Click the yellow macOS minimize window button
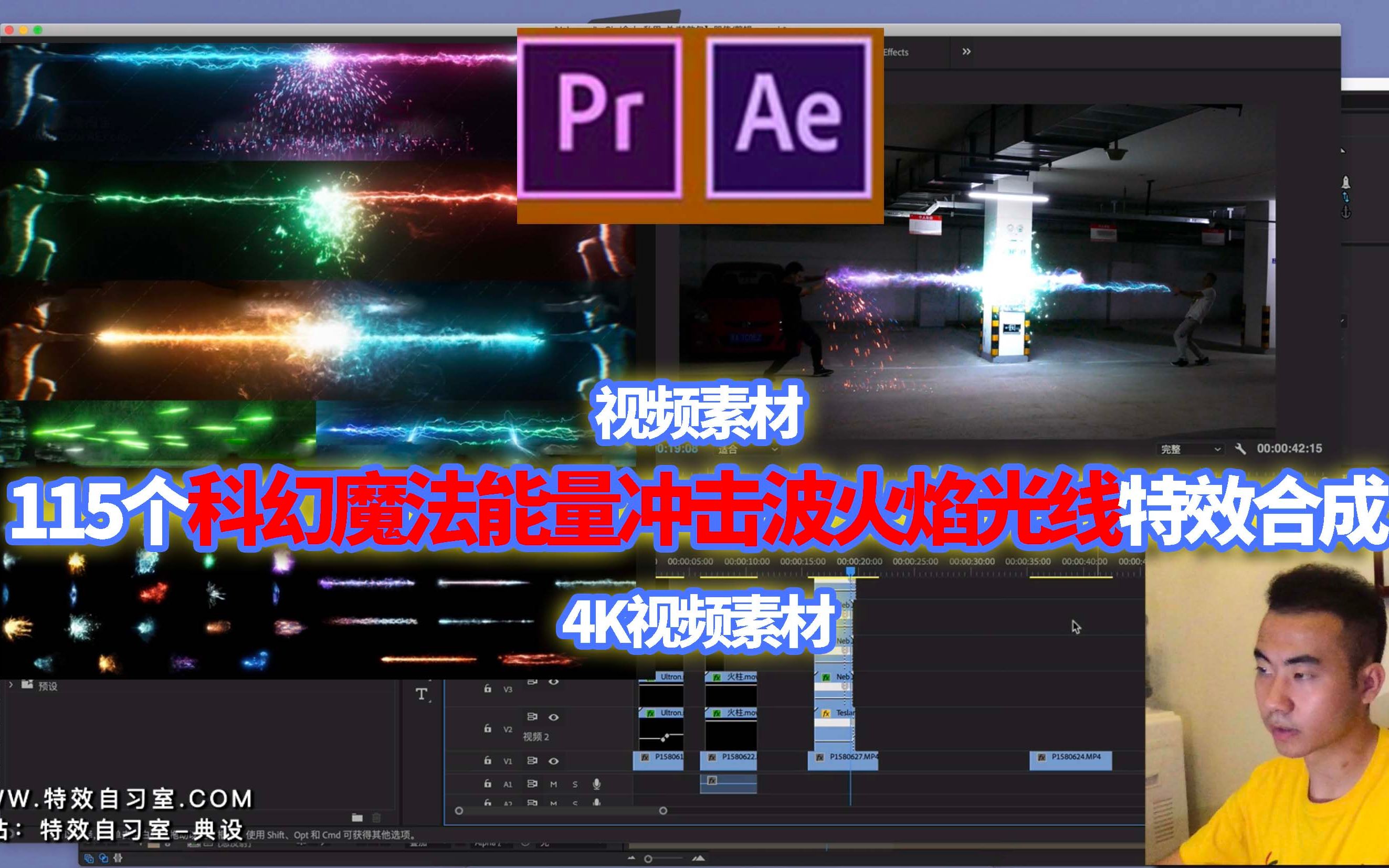 (24, 30)
